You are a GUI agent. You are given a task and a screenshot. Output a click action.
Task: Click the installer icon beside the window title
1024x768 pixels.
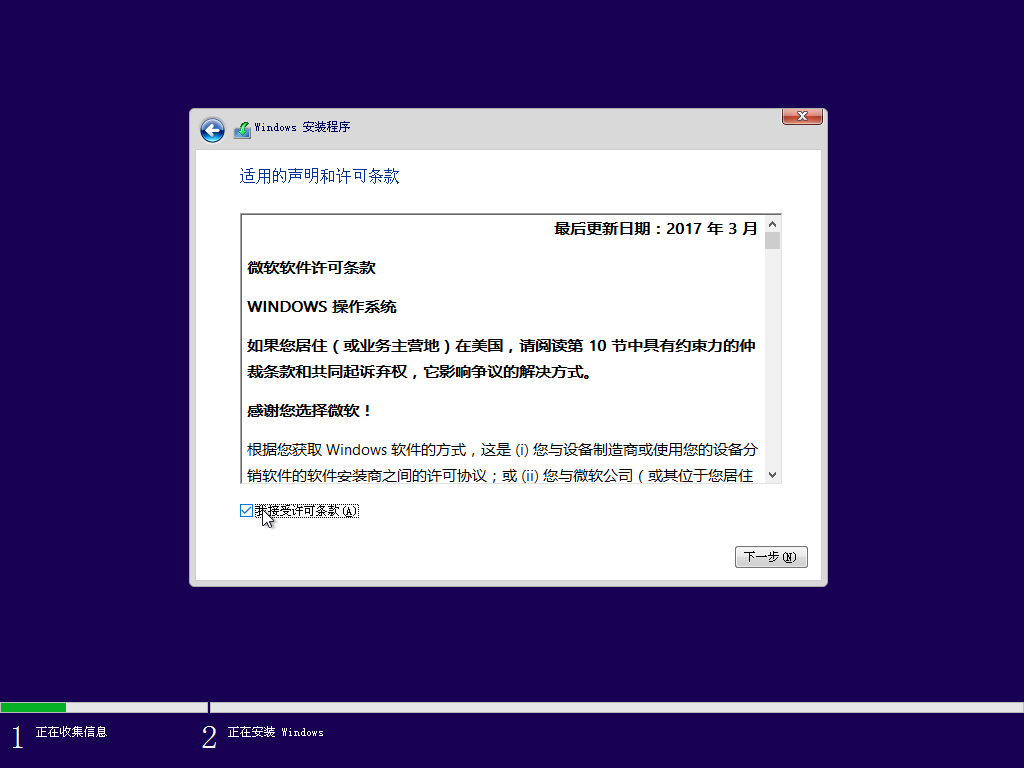click(x=241, y=129)
